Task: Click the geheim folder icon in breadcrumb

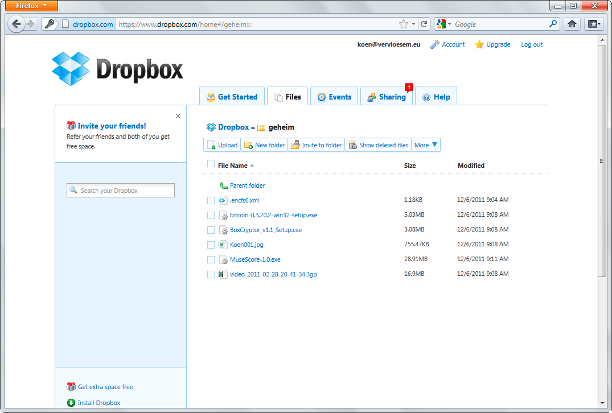Action: [261, 127]
